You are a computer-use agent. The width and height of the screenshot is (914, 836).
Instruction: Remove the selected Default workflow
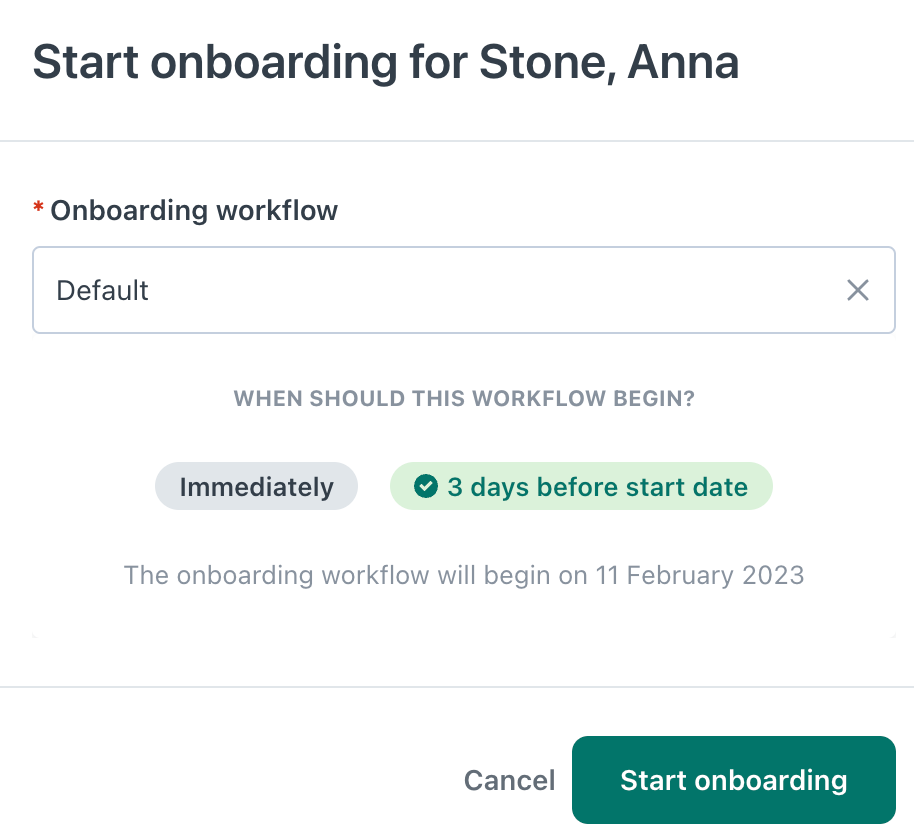pyautogui.click(x=857, y=290)
